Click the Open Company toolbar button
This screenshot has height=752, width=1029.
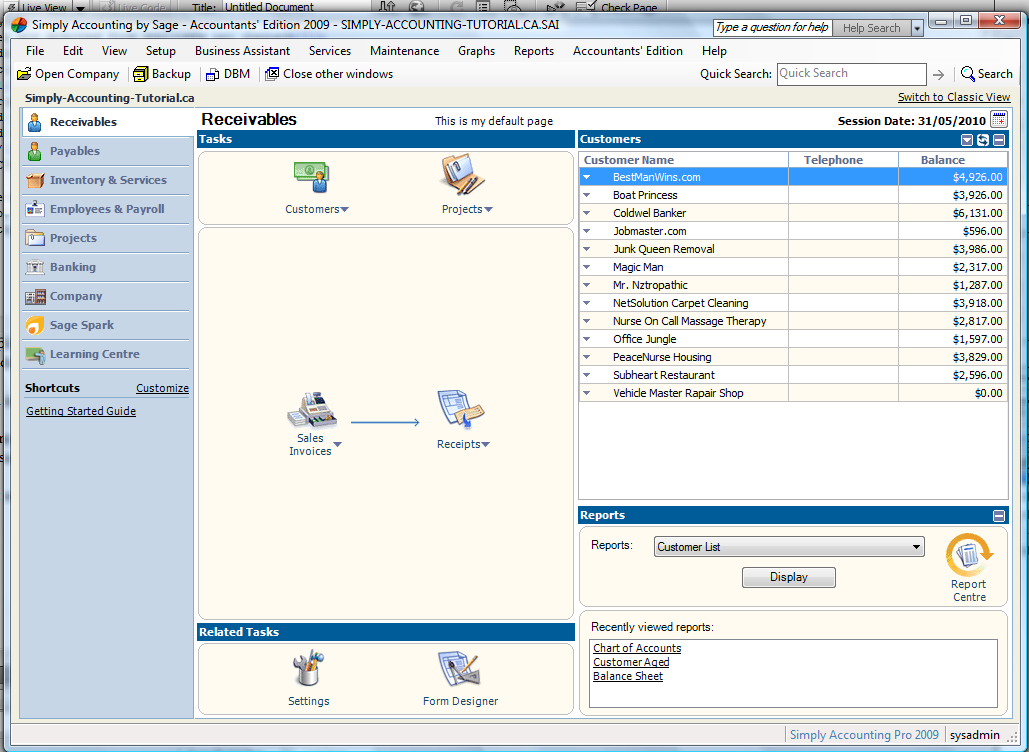coord(68,74)
